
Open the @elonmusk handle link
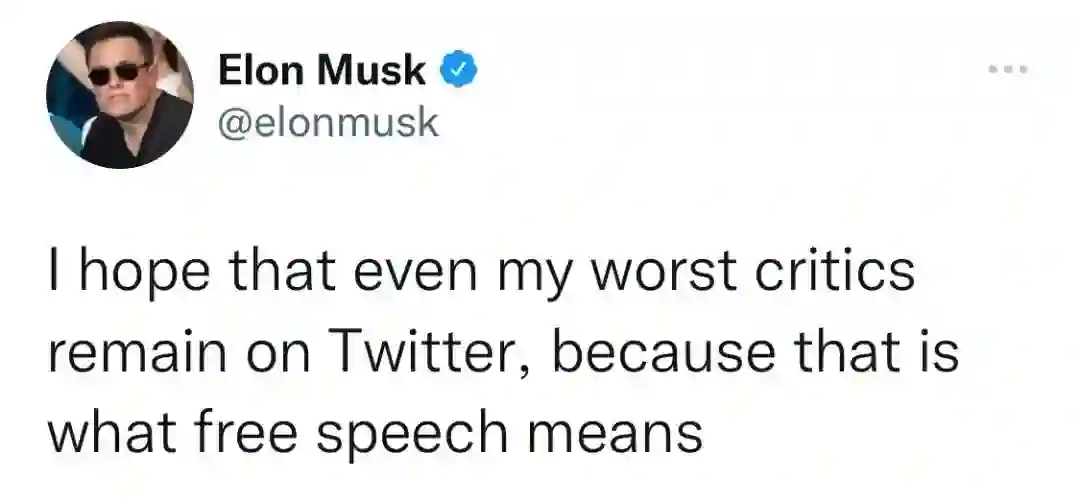327,121
